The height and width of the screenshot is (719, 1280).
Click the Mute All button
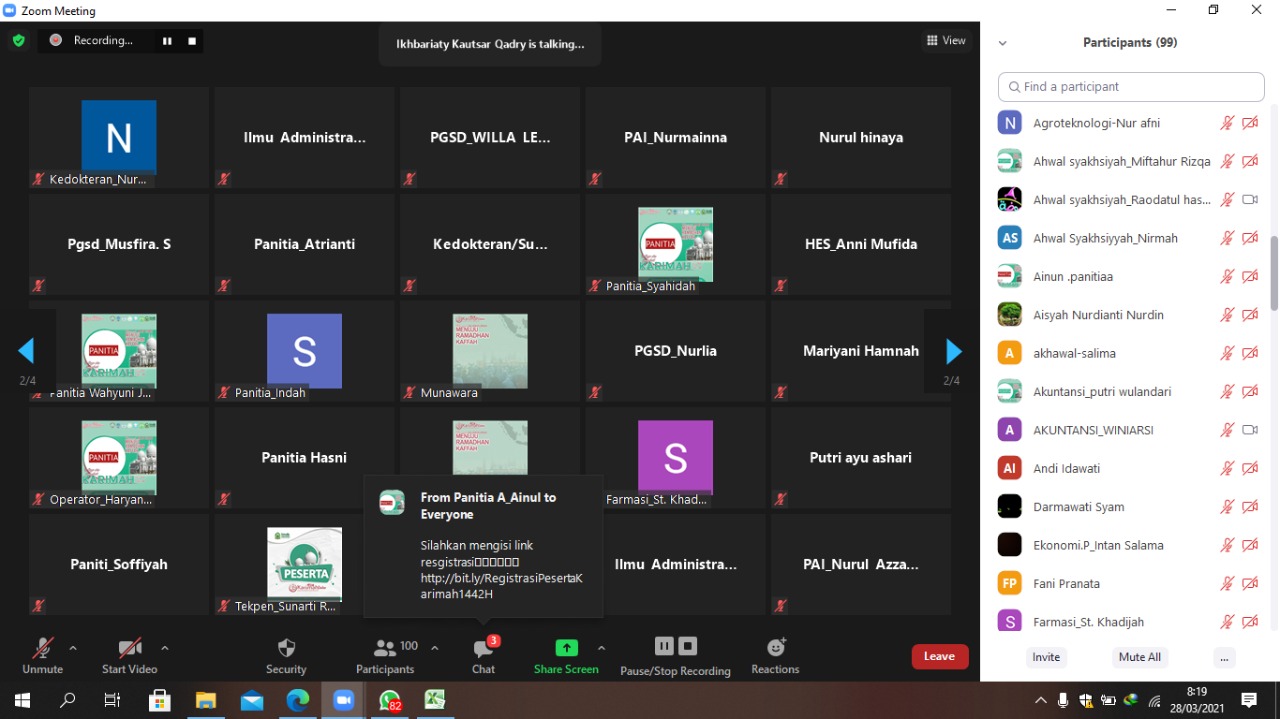(1139, 657)
